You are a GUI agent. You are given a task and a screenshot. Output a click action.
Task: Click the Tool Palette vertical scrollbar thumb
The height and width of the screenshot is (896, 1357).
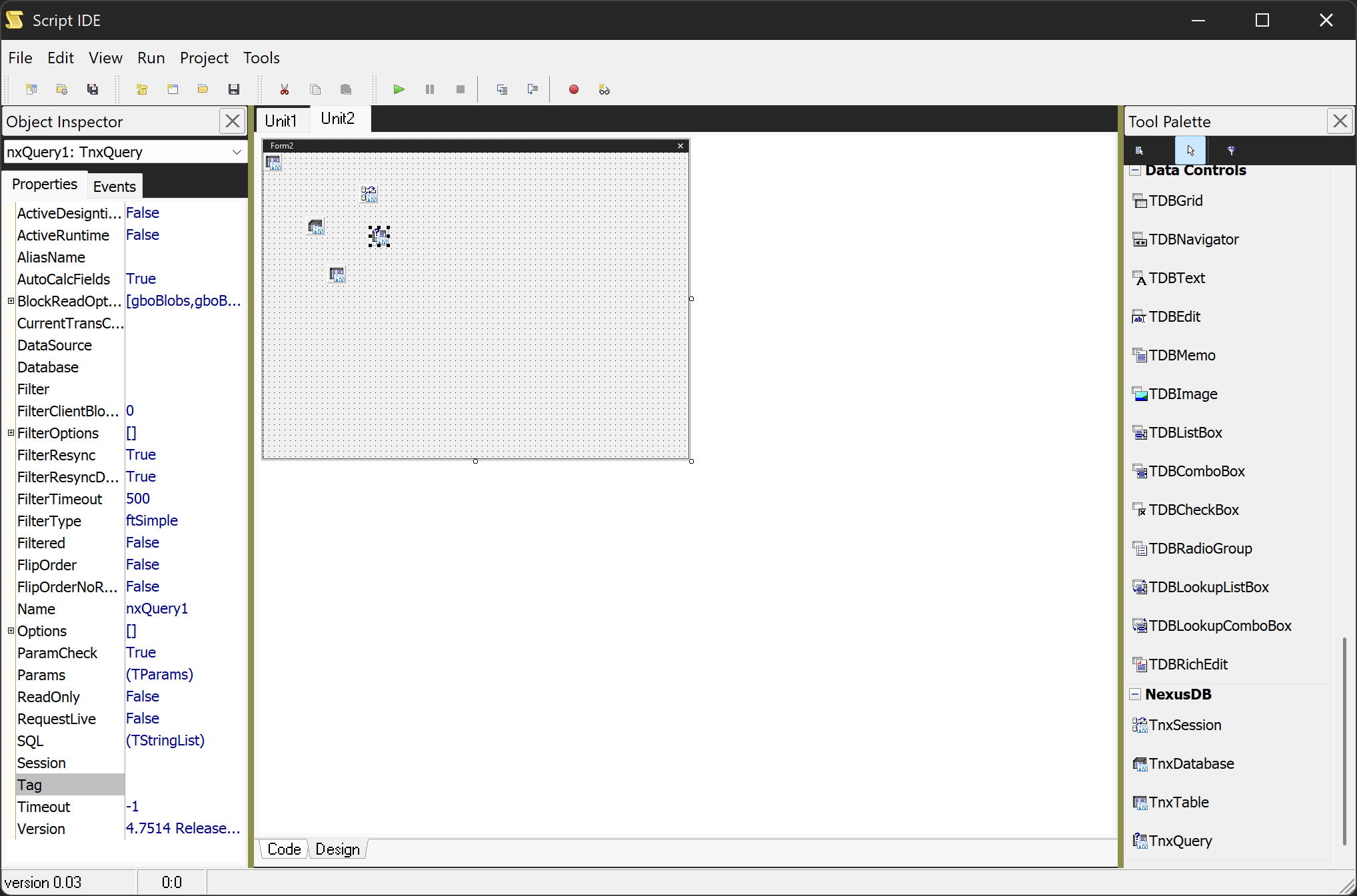[x=1344, y=740]
